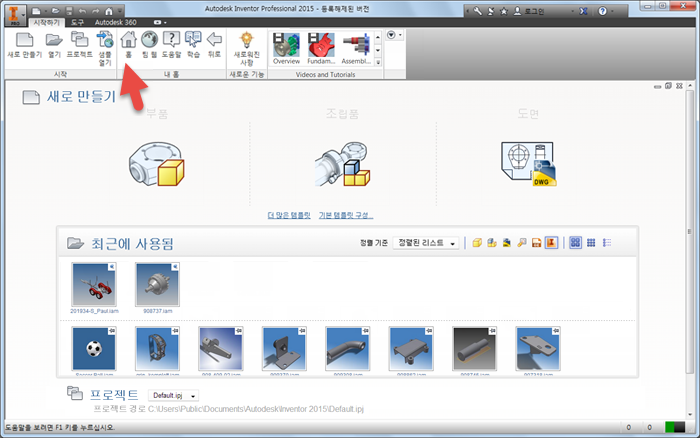
Task: Click the pin on 908737.iam thumbnail
Action: tap(175, 267)
